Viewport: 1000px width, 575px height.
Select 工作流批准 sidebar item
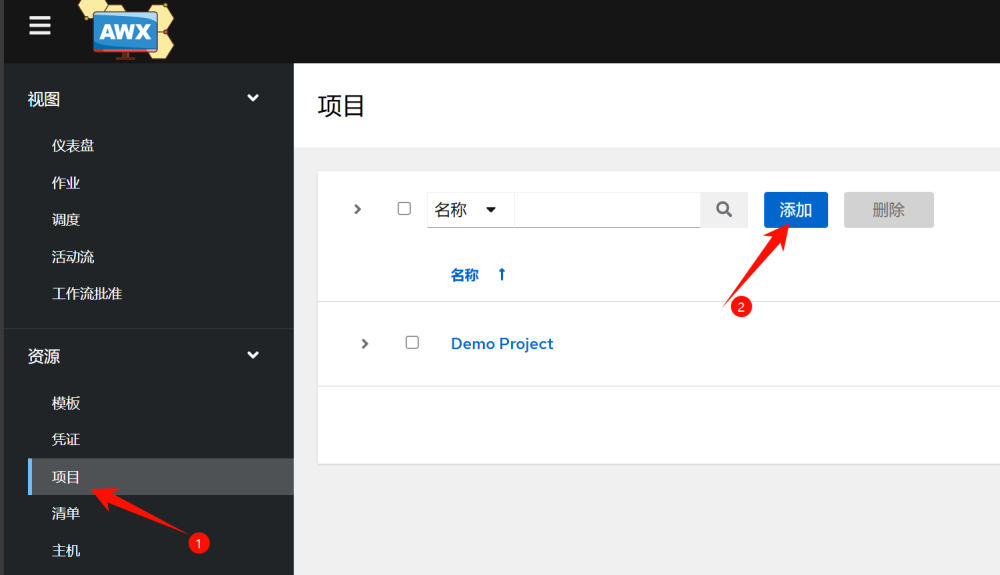coord(87,294)
